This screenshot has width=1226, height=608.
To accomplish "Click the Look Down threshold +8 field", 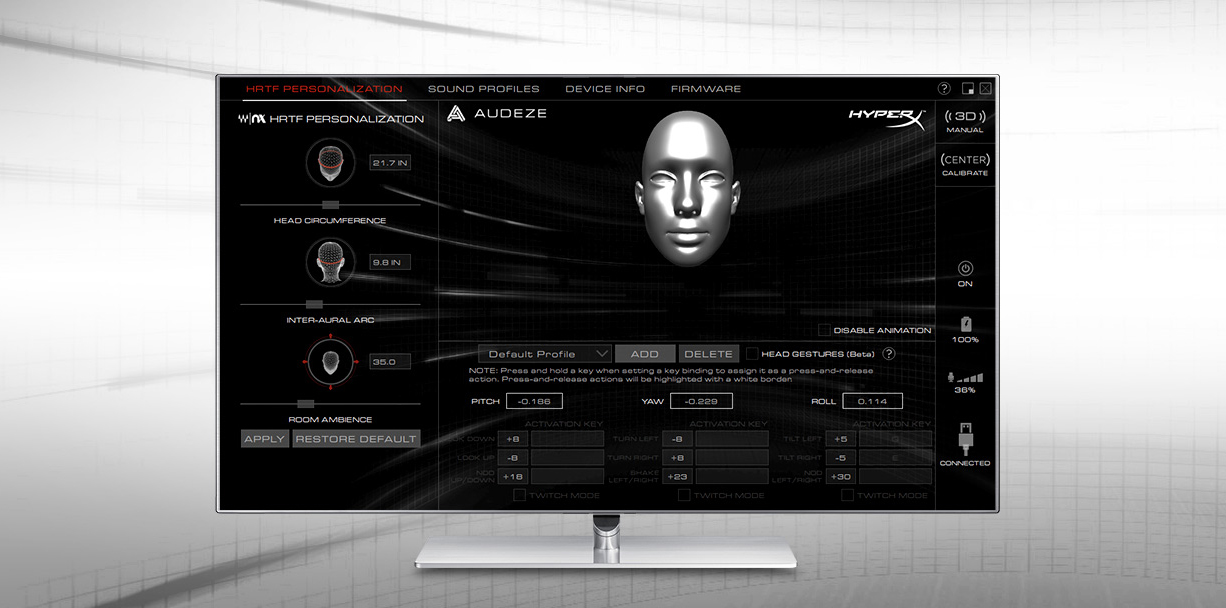I will point(512,439).
